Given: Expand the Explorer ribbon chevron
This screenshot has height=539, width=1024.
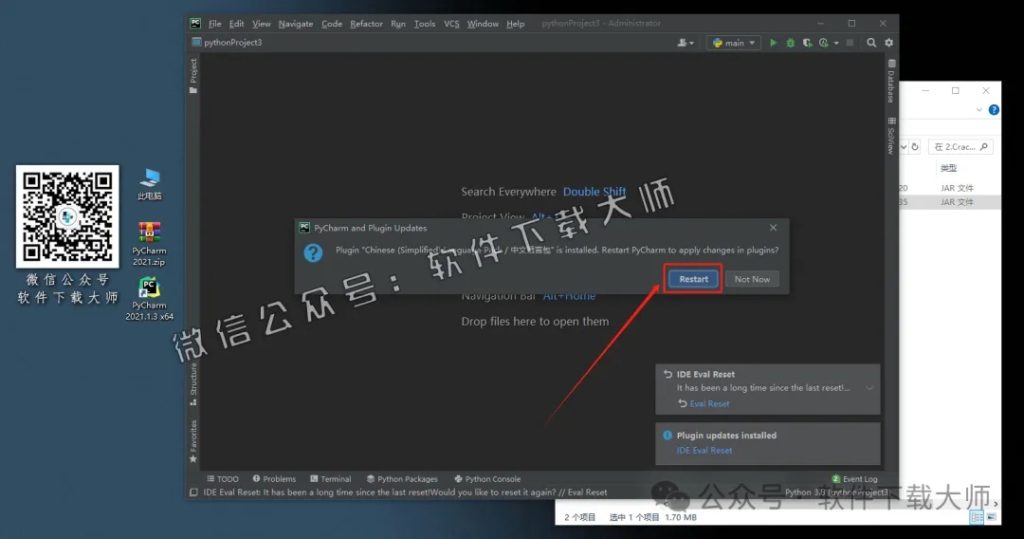Looking at the screenshot, I should click(979, 110).
